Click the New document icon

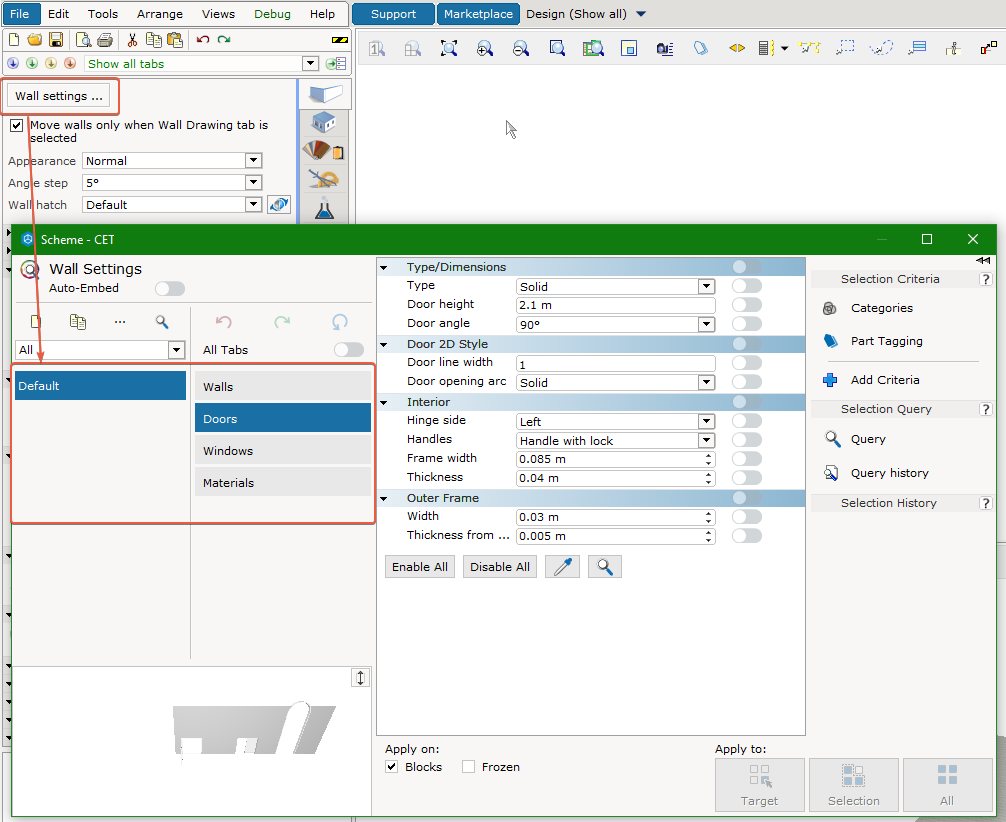click(13, 40)
